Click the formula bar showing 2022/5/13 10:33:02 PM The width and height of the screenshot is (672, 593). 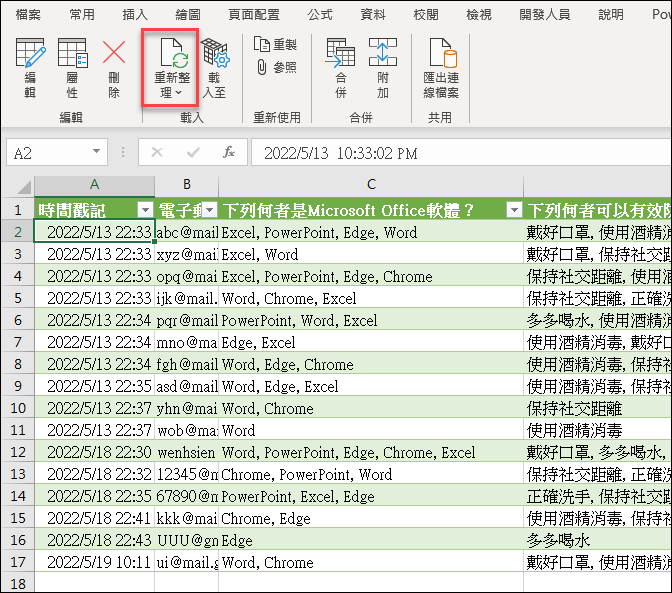tap(461, 152)
